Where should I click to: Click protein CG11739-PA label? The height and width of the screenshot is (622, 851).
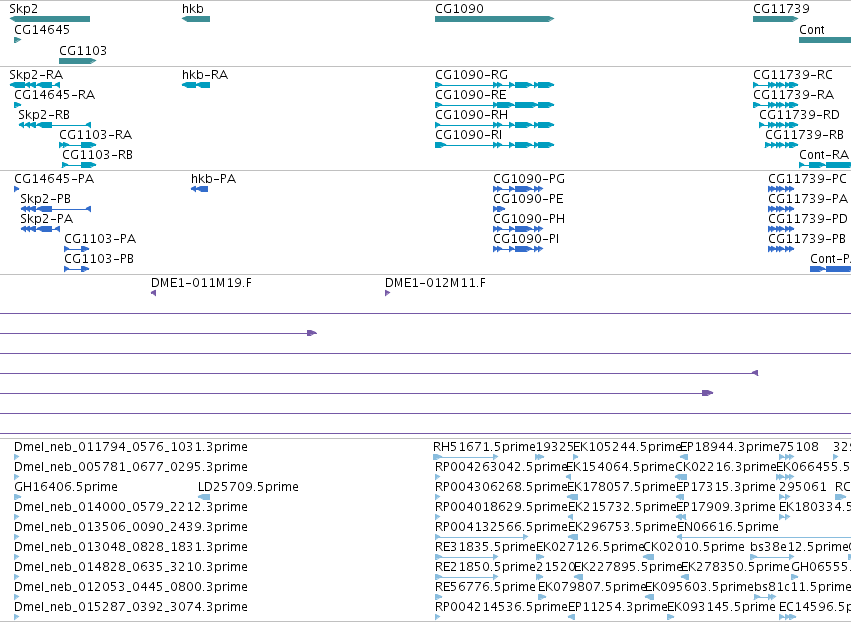click(808, 199)
